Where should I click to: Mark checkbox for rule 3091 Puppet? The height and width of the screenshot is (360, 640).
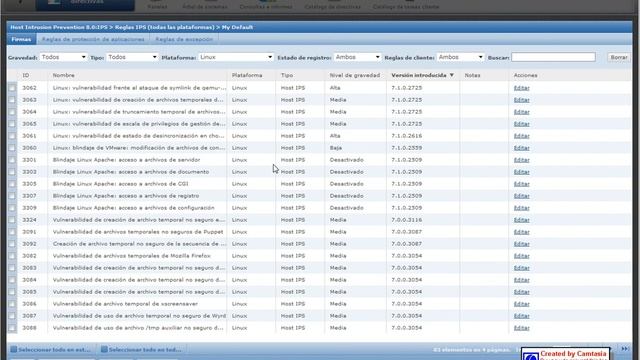click(x=12, y=232)
